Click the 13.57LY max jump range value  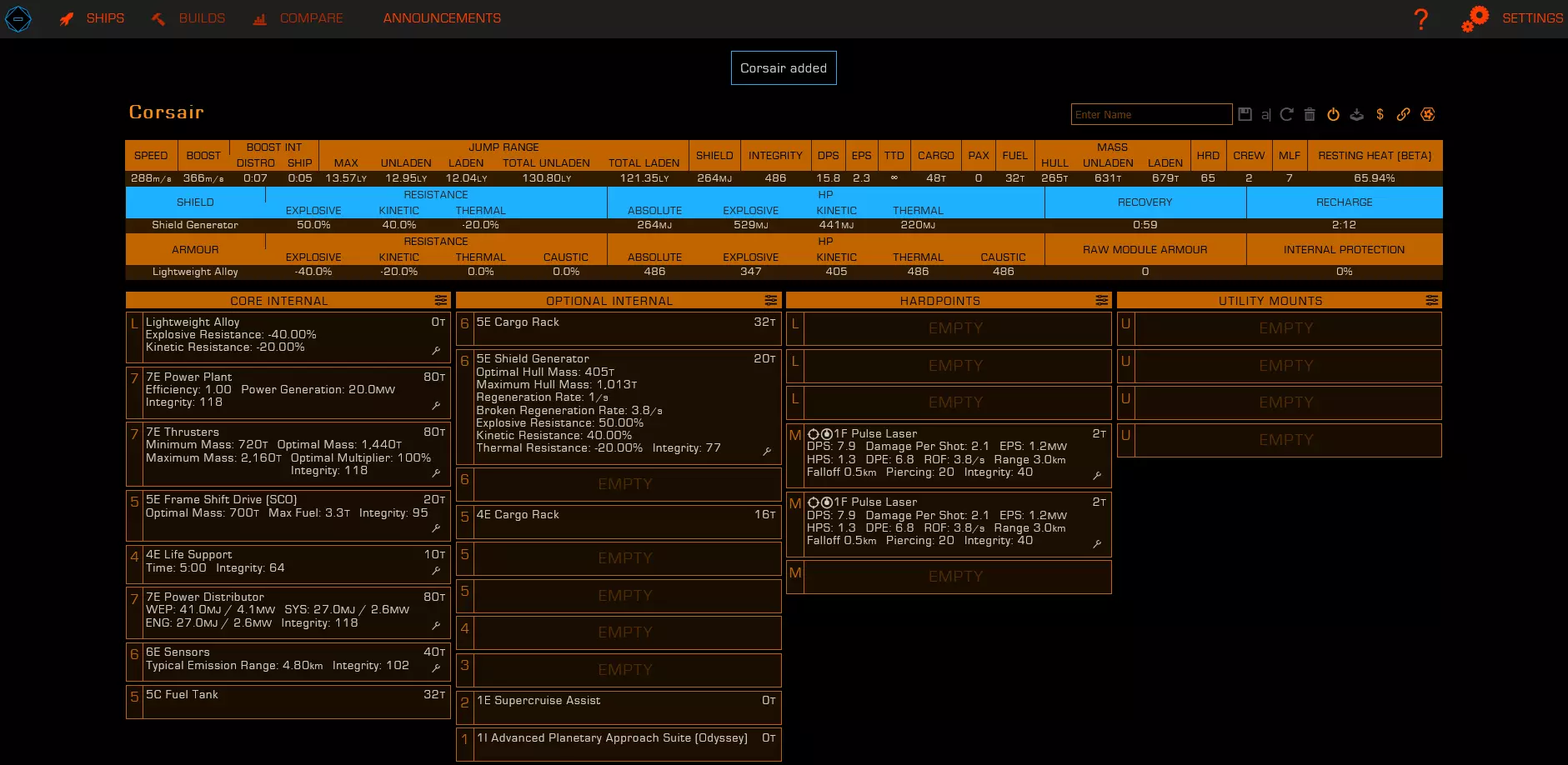346,178
